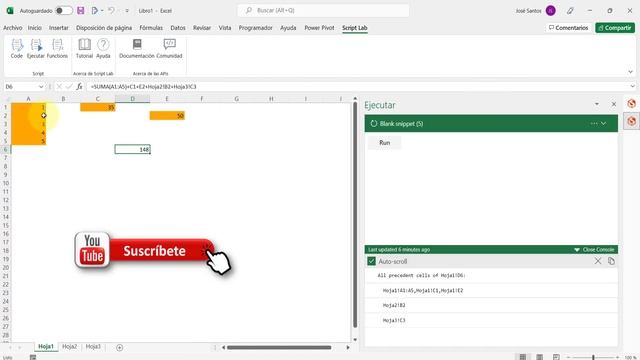The width and height of the screenshot is (640, 360).
Task: Close the Ejecutar task pane
Action: 613,104
